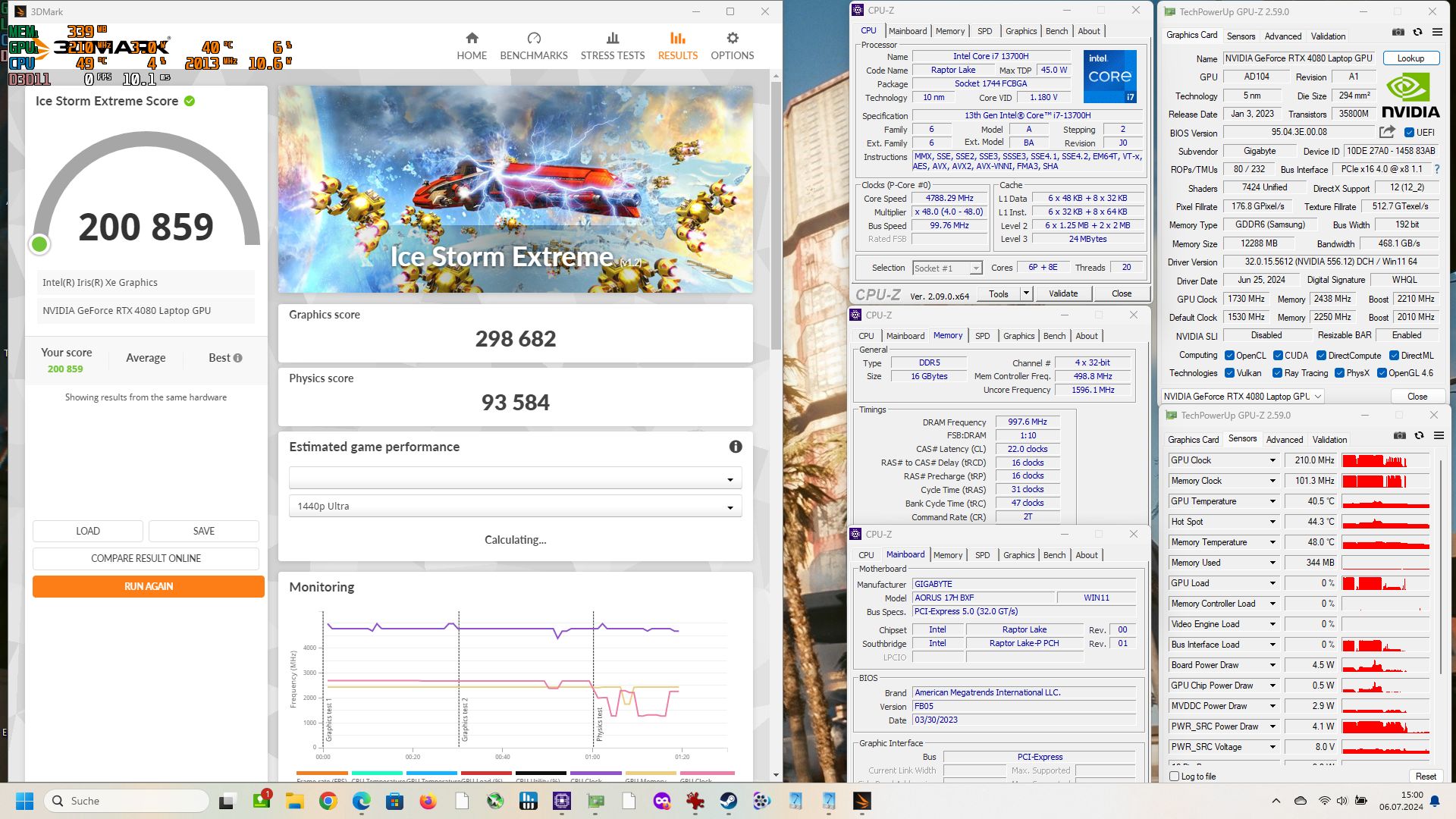This screenshot has width=1456, height=819.
Task: Toggle the Vulkan checkbox in GPU-Z
Action: point(1229,373)
